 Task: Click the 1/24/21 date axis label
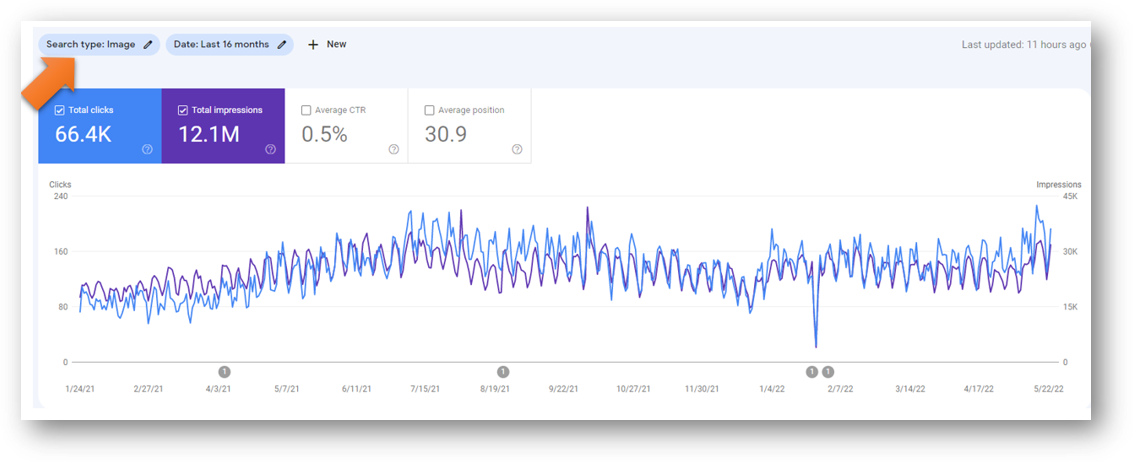pyautogui.click(x=80, y=388)
